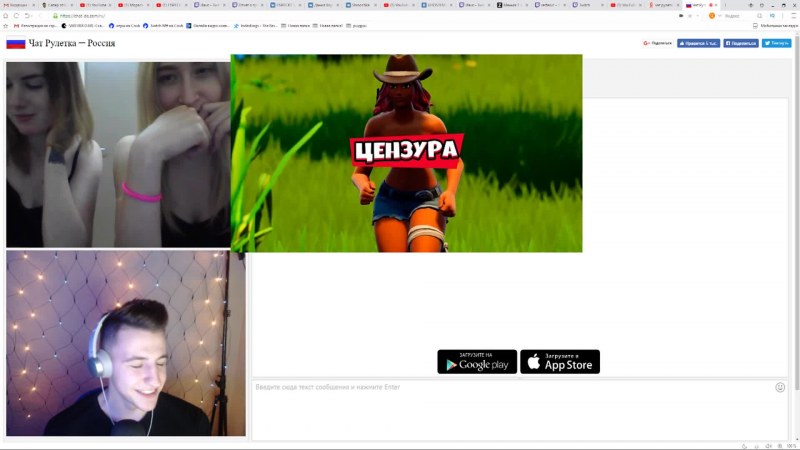
Task: Click Facebook Поделиться button
Action: [x=741, y=43]
